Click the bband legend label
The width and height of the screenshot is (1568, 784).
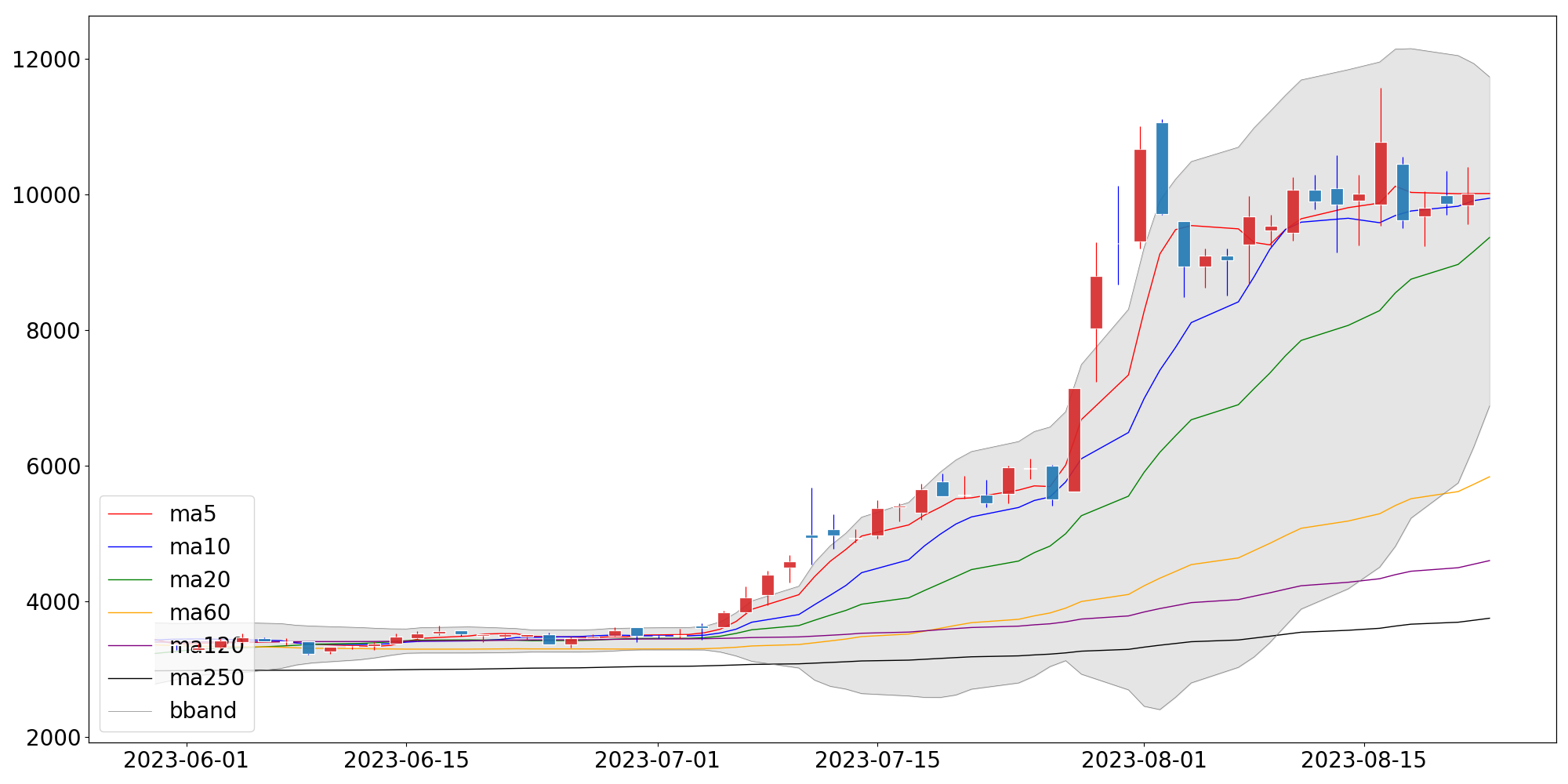point(202,711)
